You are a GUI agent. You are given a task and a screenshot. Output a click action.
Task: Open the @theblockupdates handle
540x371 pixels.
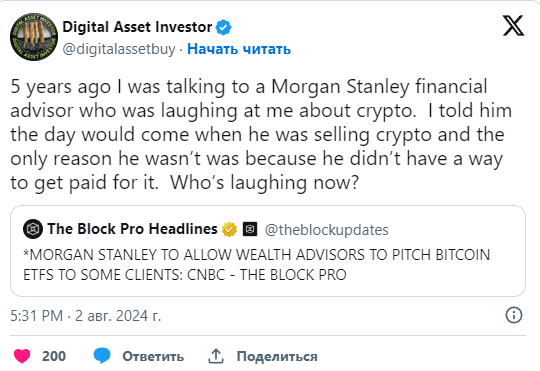(326, 230)
